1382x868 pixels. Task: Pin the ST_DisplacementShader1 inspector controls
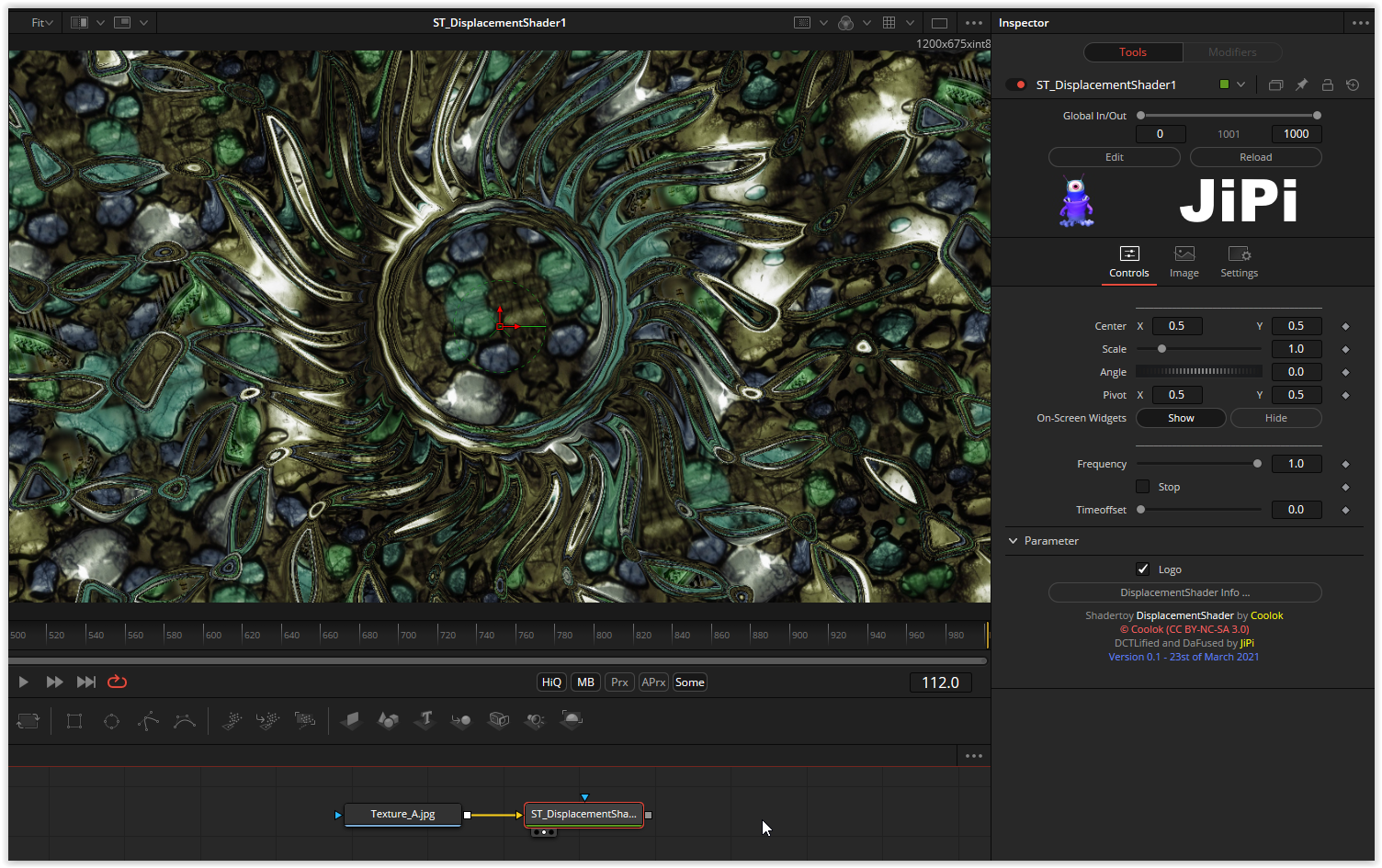[x=1301, y=85]
